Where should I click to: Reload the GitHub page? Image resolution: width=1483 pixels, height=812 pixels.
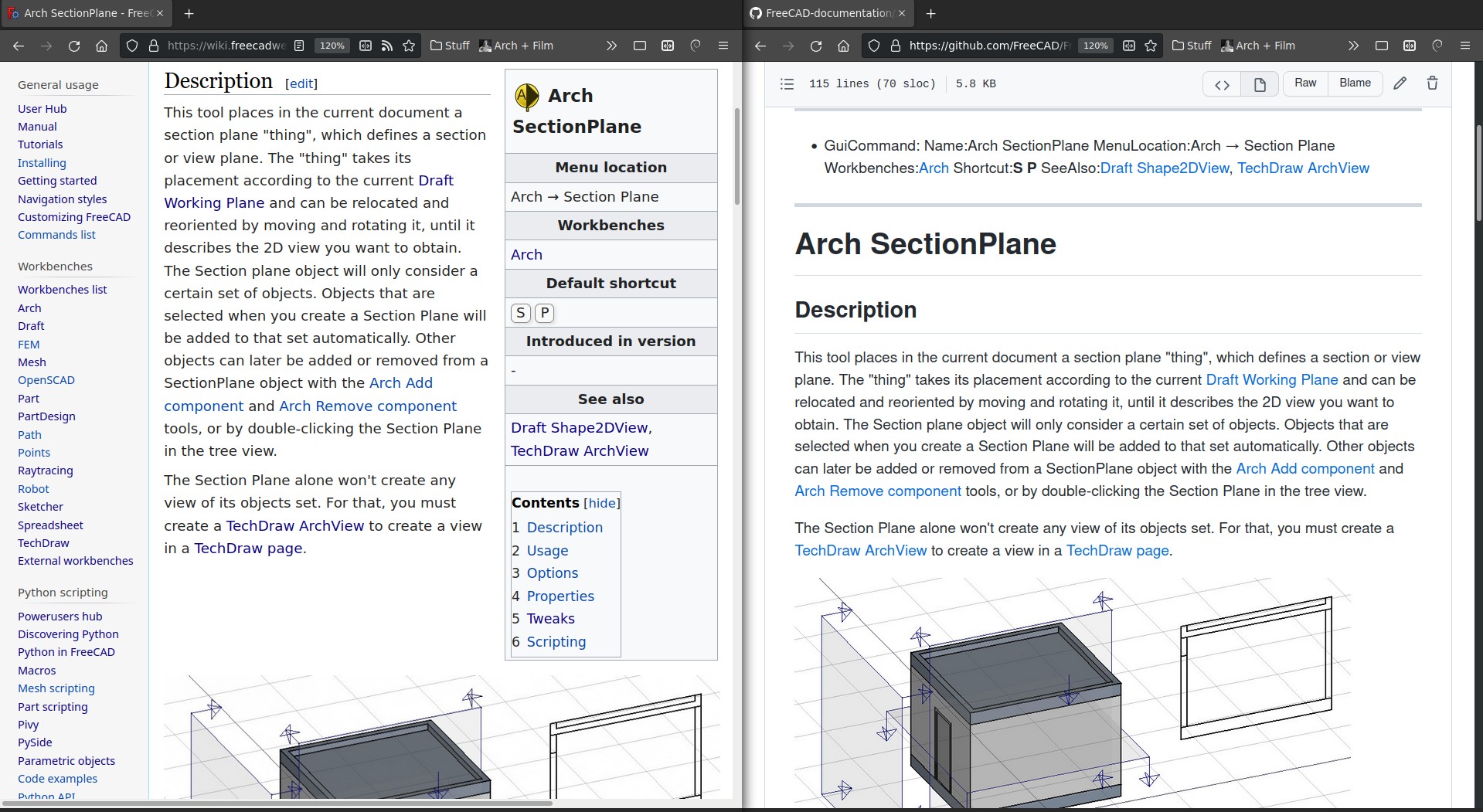click(x=816, y=46)
